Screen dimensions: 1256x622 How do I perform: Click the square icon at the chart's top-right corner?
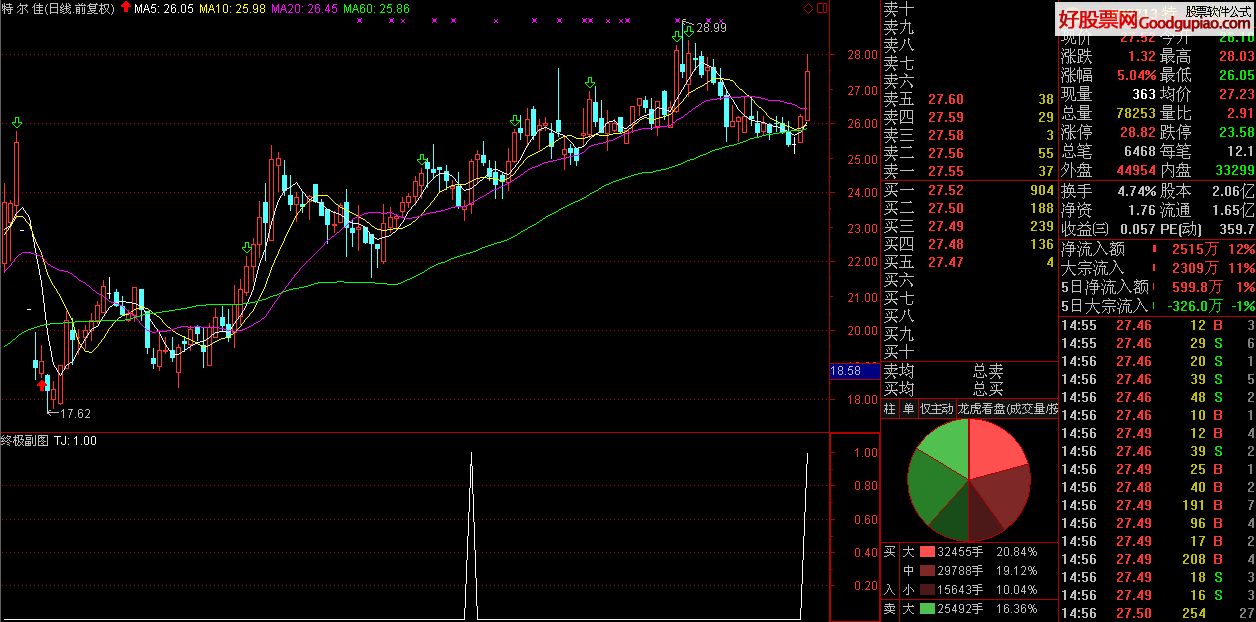(x=822, y=8)
